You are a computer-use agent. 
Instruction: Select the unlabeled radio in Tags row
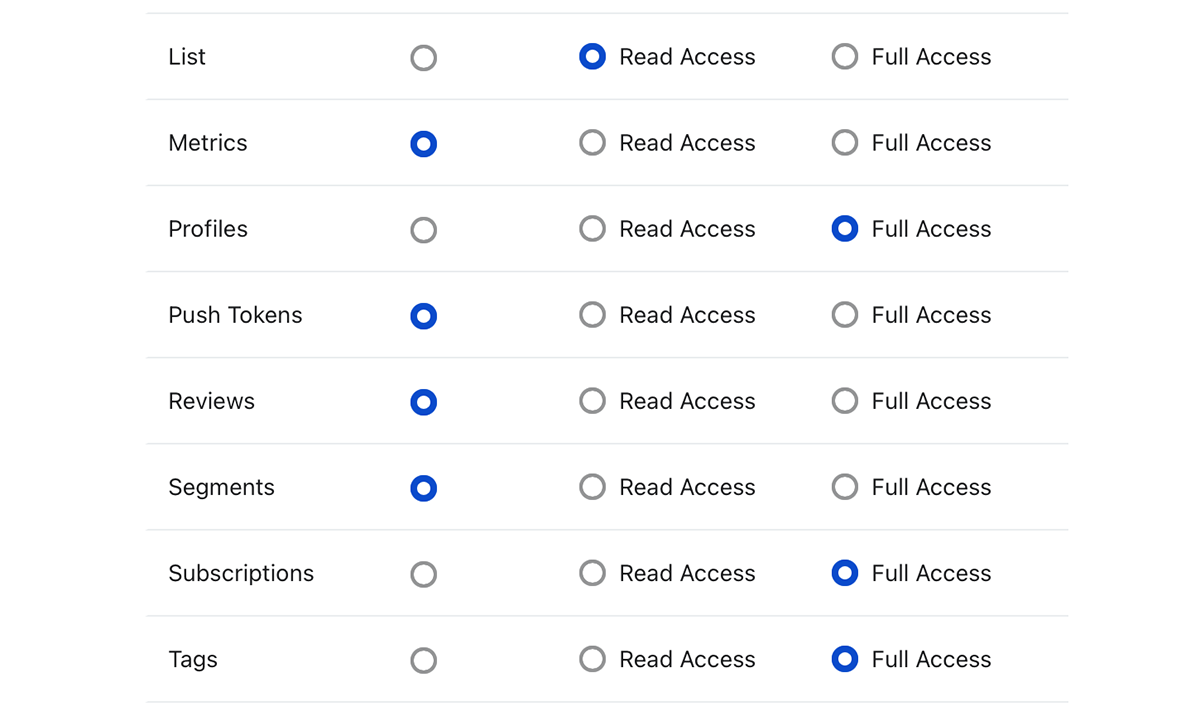424,660
